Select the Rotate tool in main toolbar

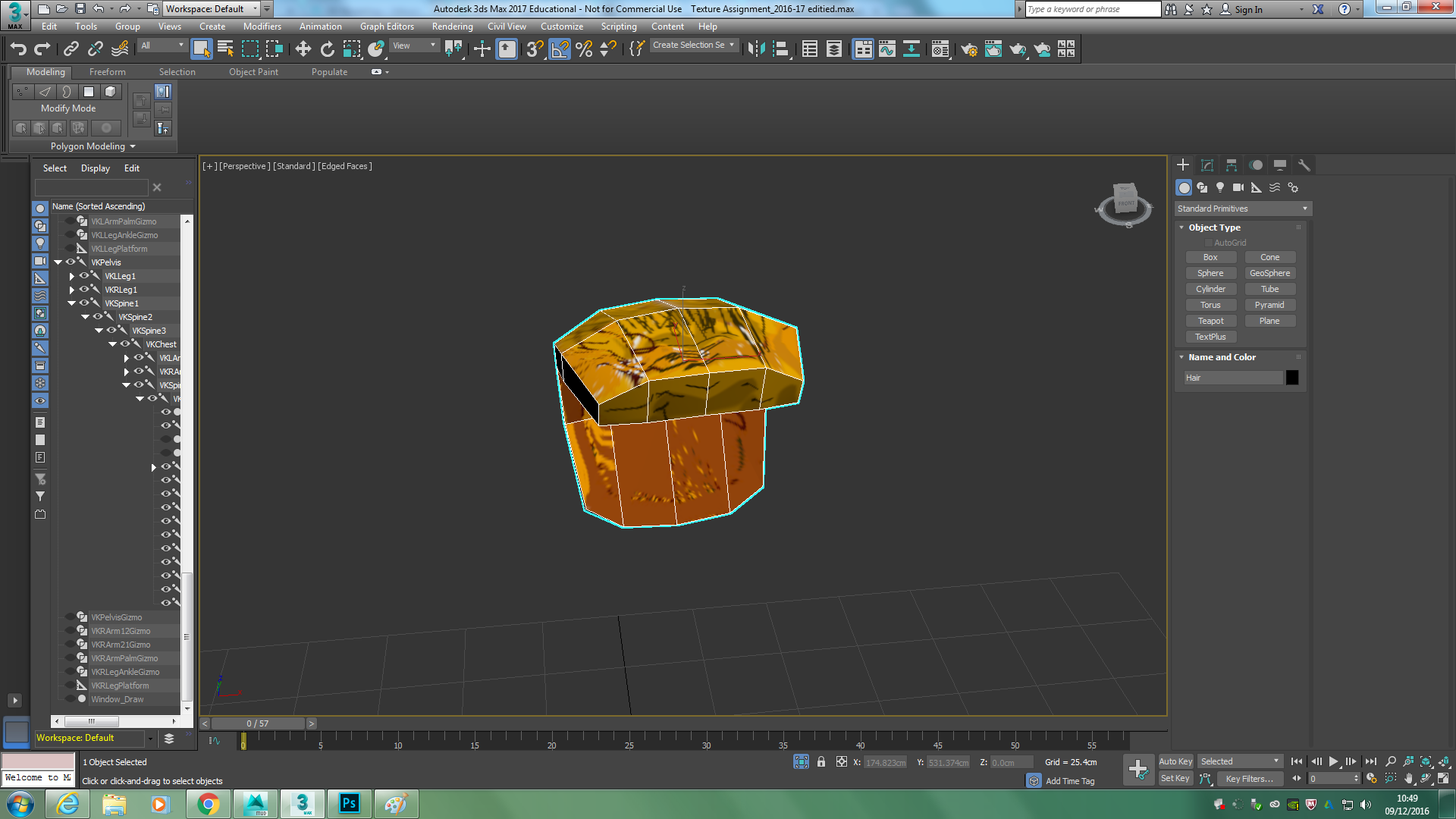point(327,49)
